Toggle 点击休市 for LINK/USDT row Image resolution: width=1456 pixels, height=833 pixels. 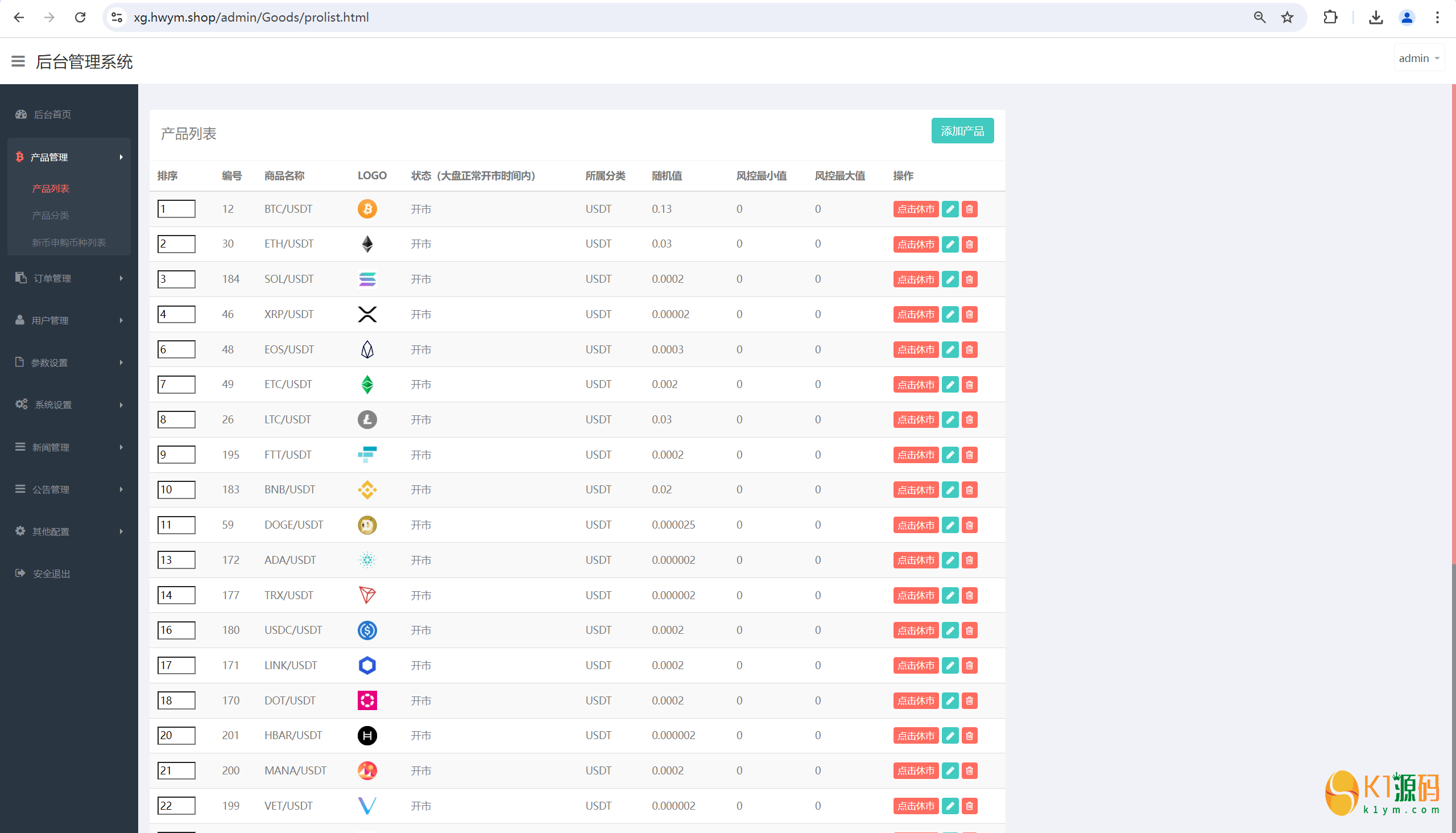pyautogui.click(x=914, y=665)
